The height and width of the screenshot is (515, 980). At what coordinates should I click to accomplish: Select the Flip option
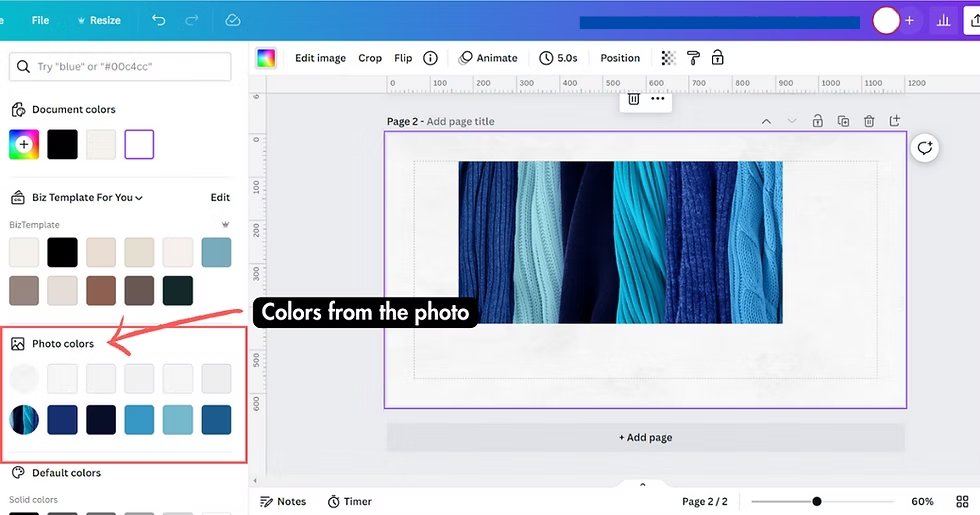point(403,58)
